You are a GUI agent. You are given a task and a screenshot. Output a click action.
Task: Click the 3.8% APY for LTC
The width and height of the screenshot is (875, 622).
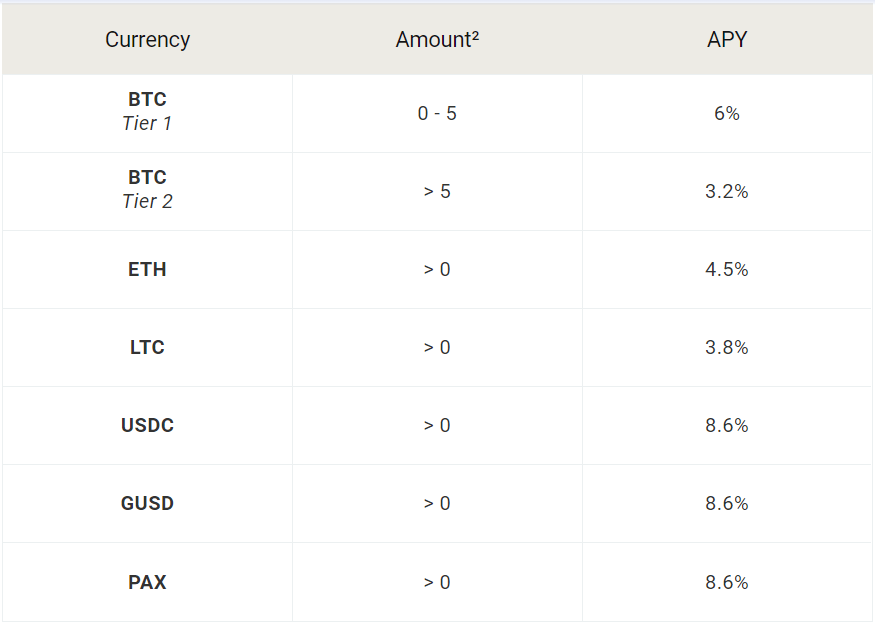(x=727, y=347)
